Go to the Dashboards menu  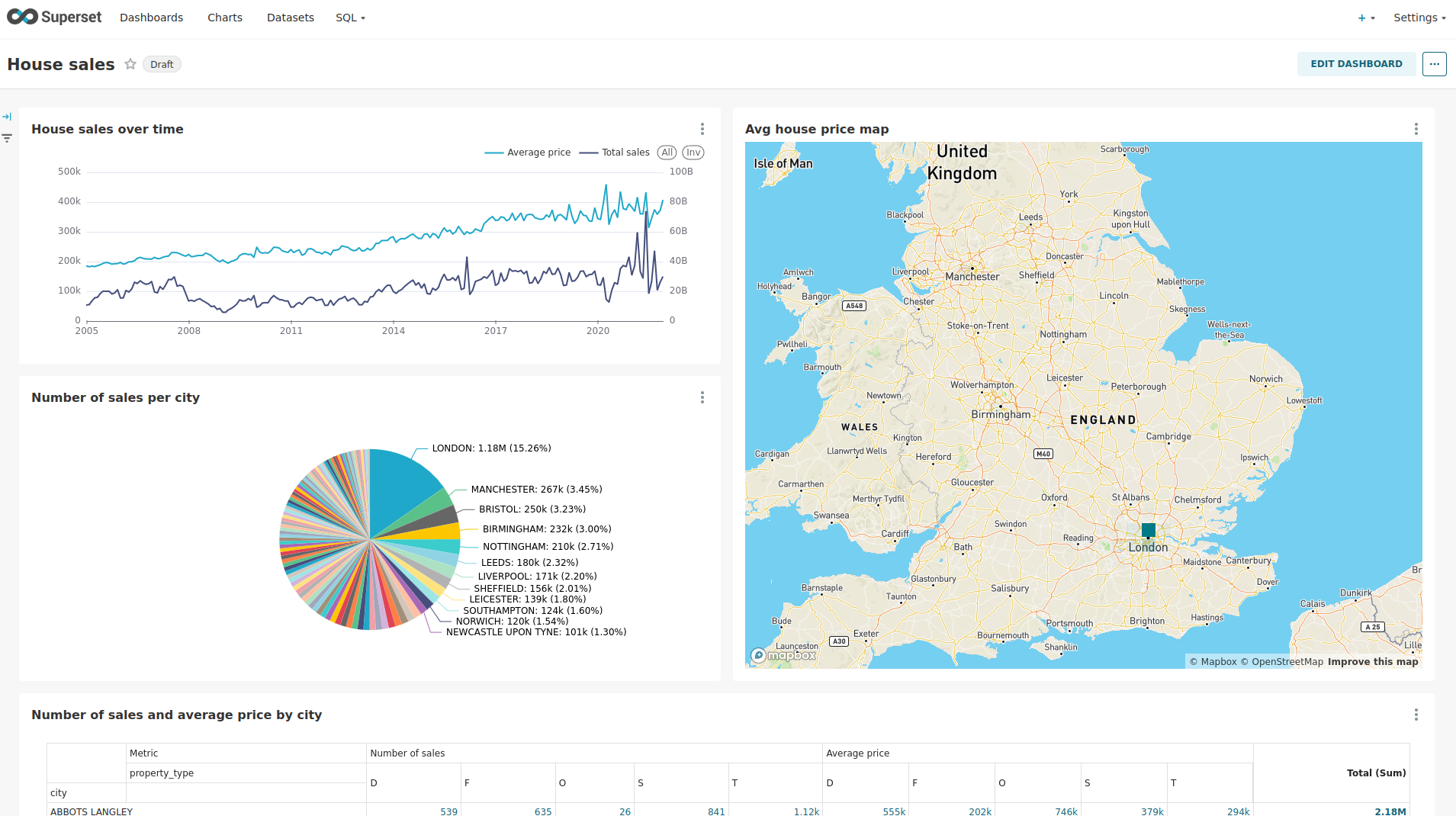tap(151, 18)
